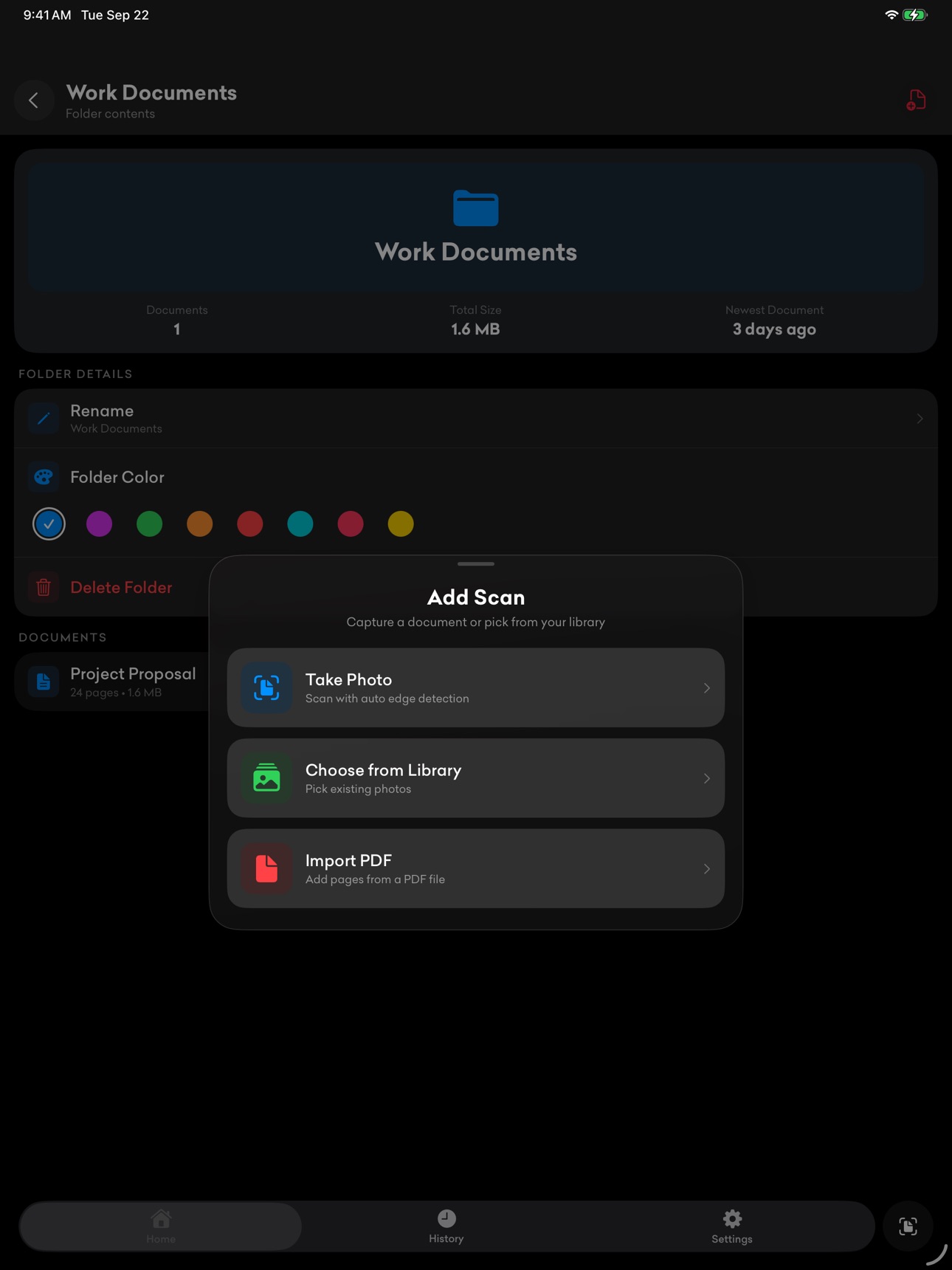Open the Home tab

tap(161, 1226)
